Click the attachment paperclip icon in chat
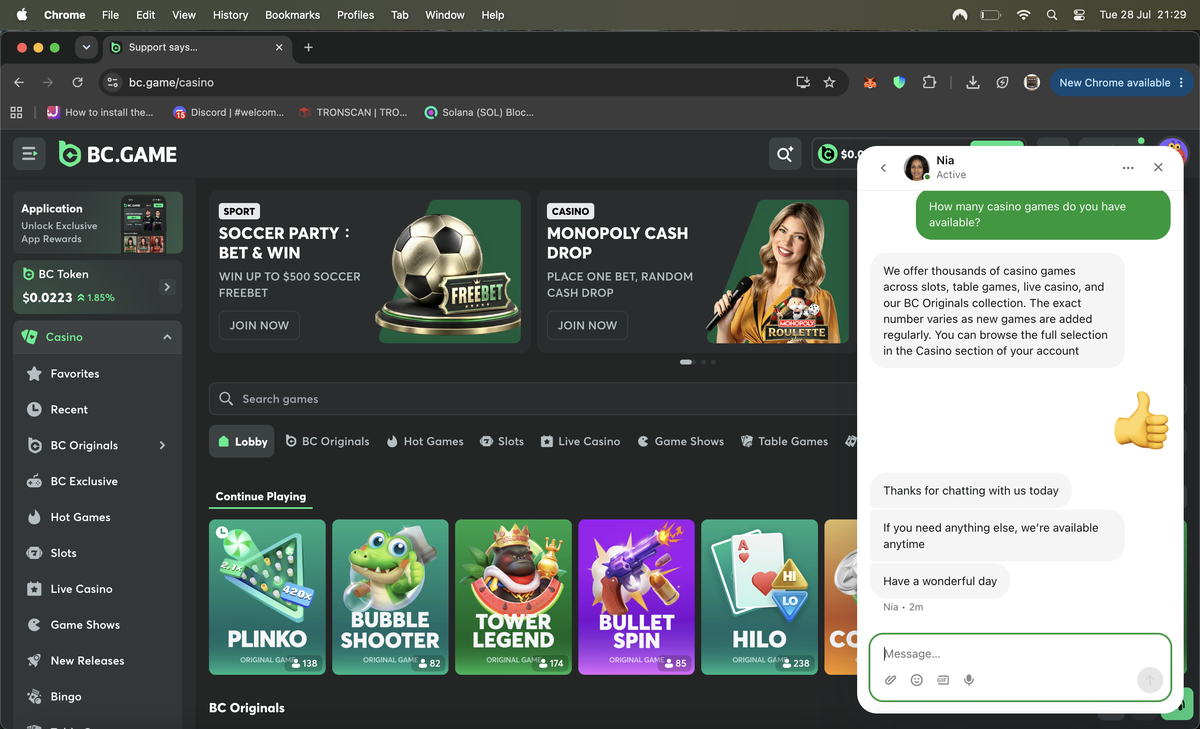The image size is (1200, 729). (890, 680)
